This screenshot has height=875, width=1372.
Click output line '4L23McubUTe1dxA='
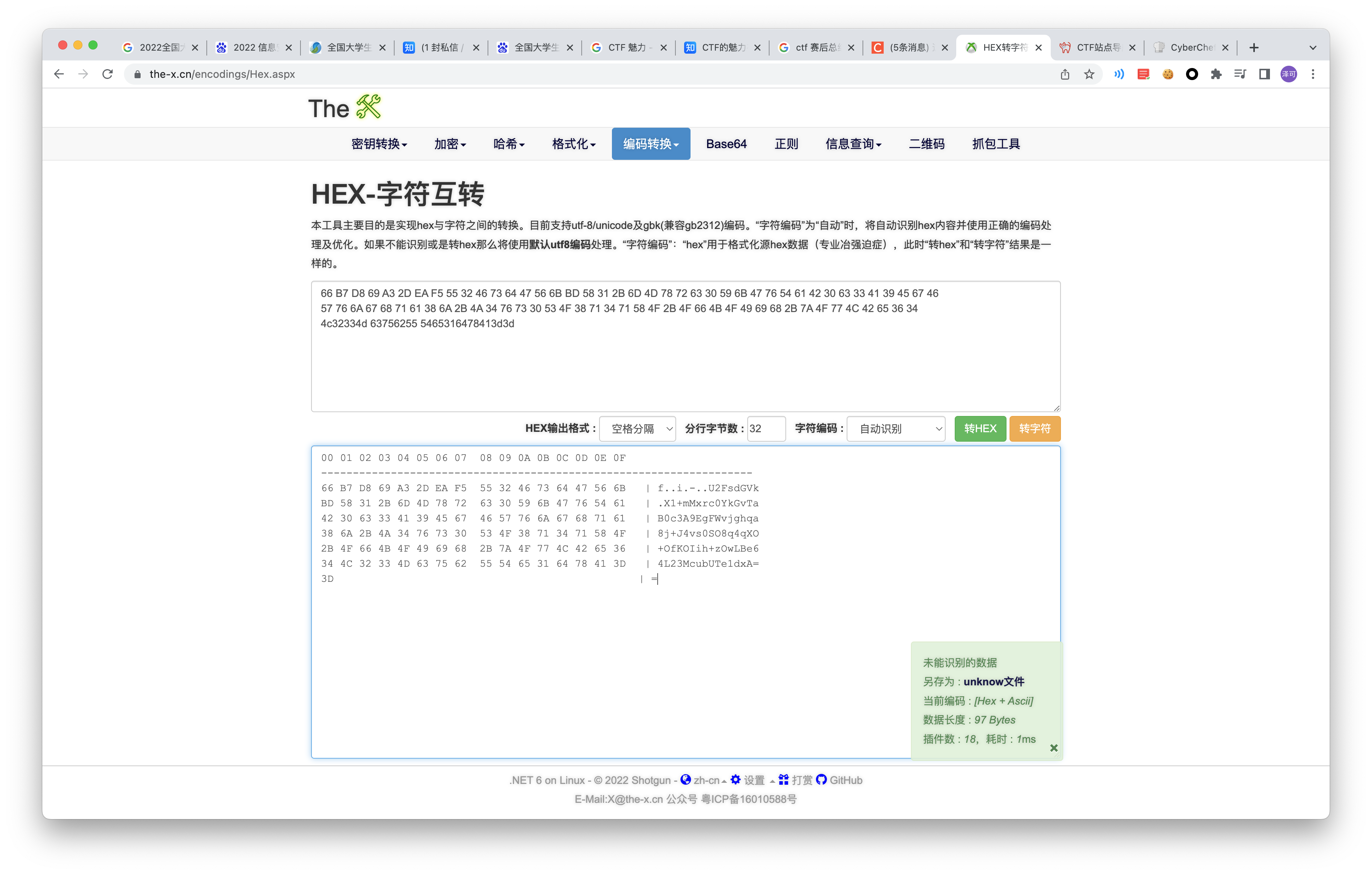(708, 563)
